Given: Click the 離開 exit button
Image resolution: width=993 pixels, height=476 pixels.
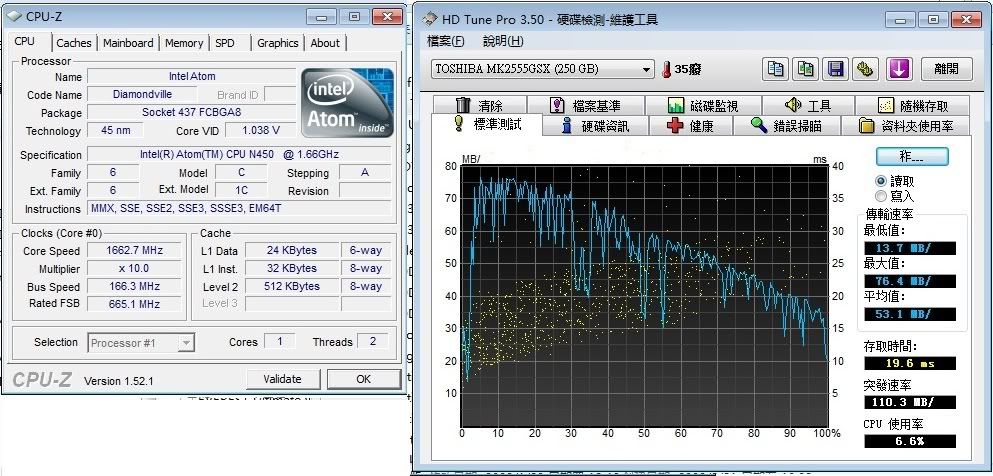Looking at the screenshot, I should 946,69.
